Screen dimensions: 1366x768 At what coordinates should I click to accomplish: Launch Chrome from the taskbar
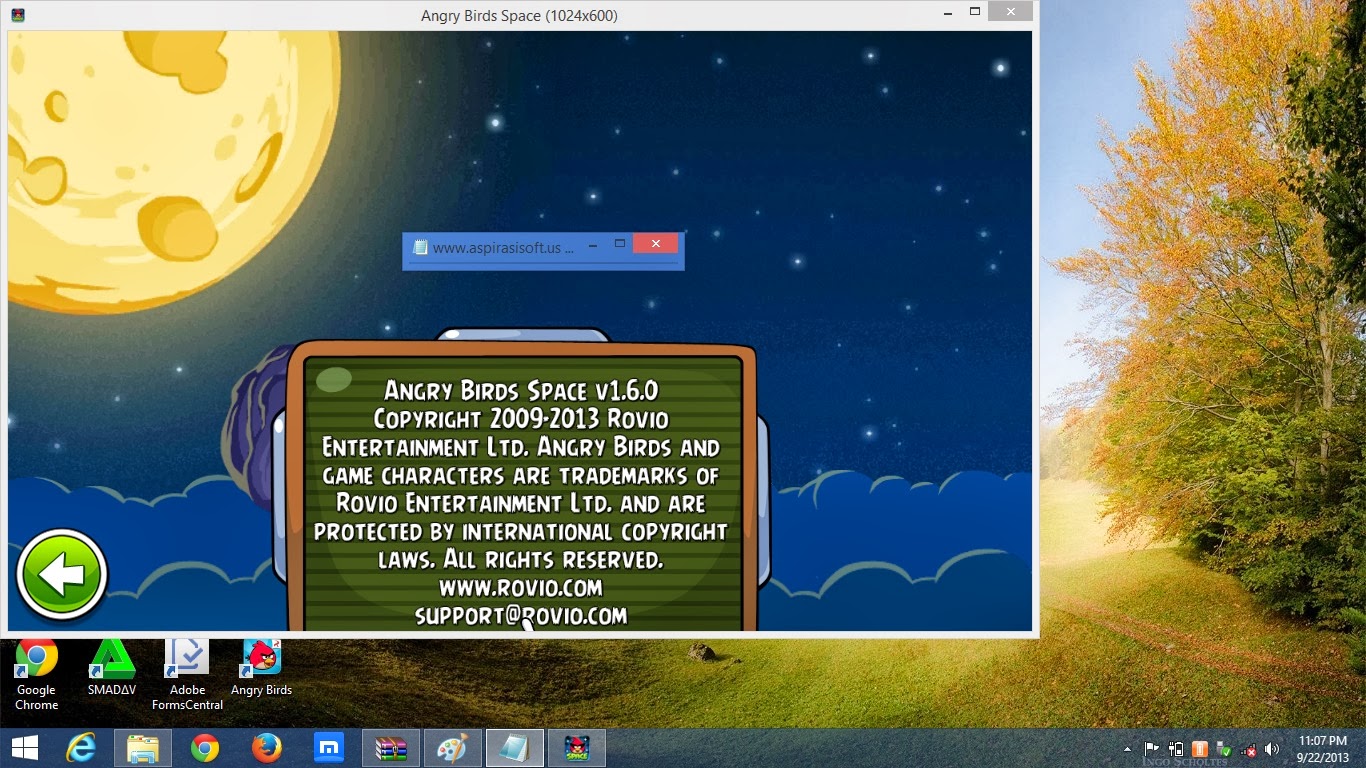[205, 748]
